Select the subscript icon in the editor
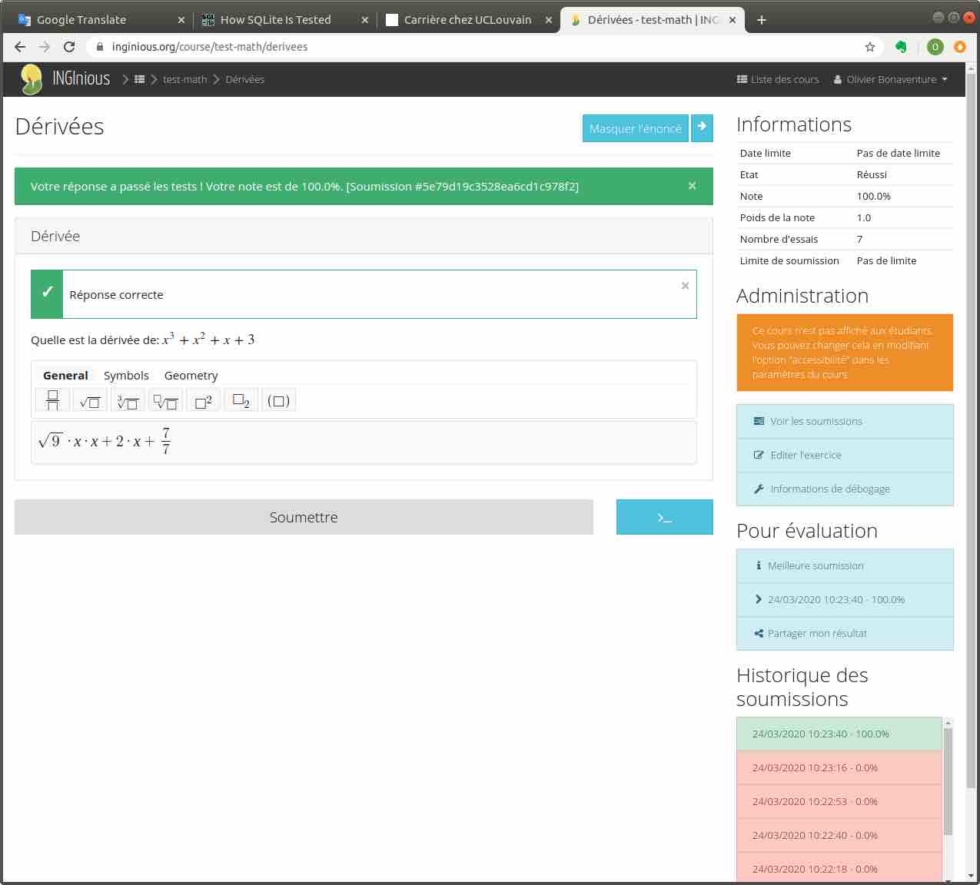The height and width of the screenshot is (885, 980). (x=240, y=399)
